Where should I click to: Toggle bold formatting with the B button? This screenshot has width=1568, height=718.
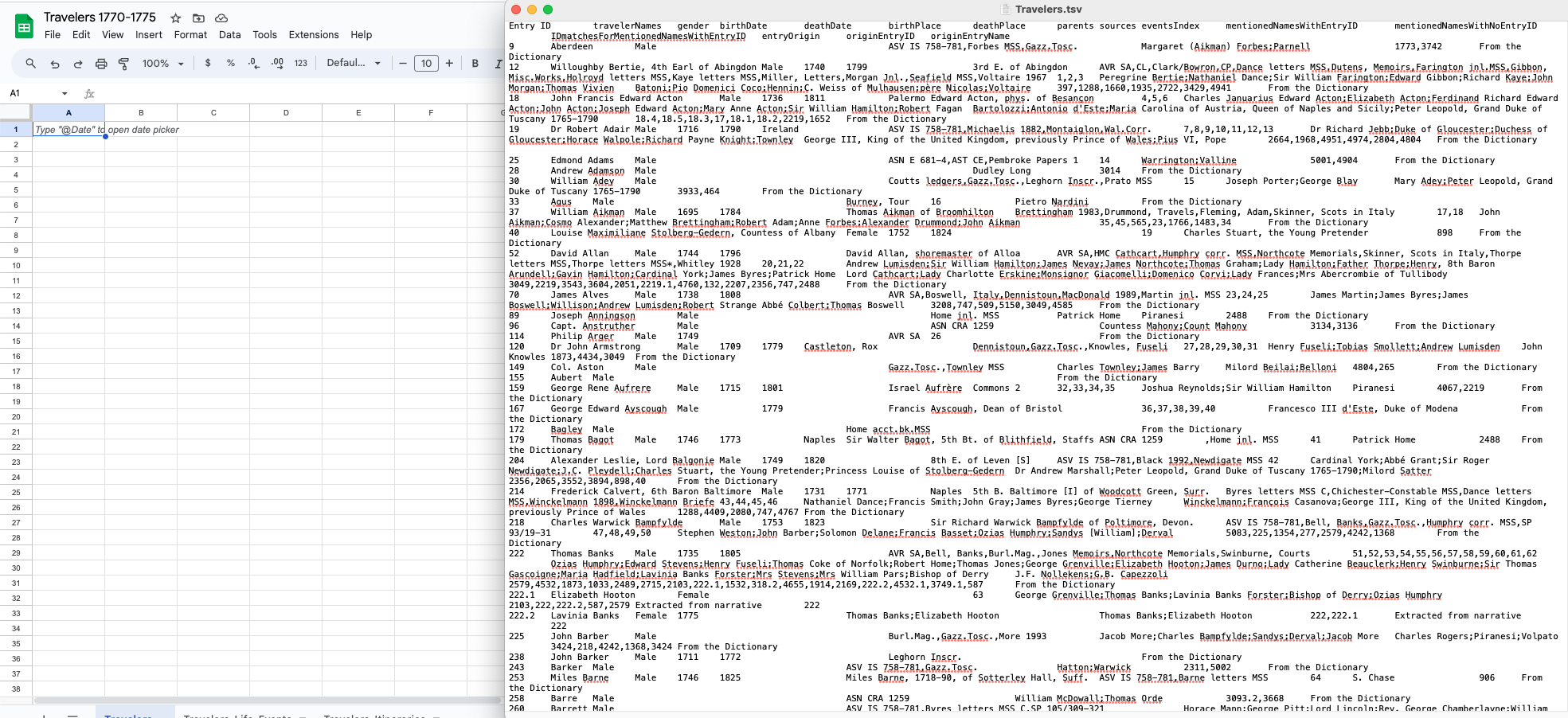(x=475, y=63)
